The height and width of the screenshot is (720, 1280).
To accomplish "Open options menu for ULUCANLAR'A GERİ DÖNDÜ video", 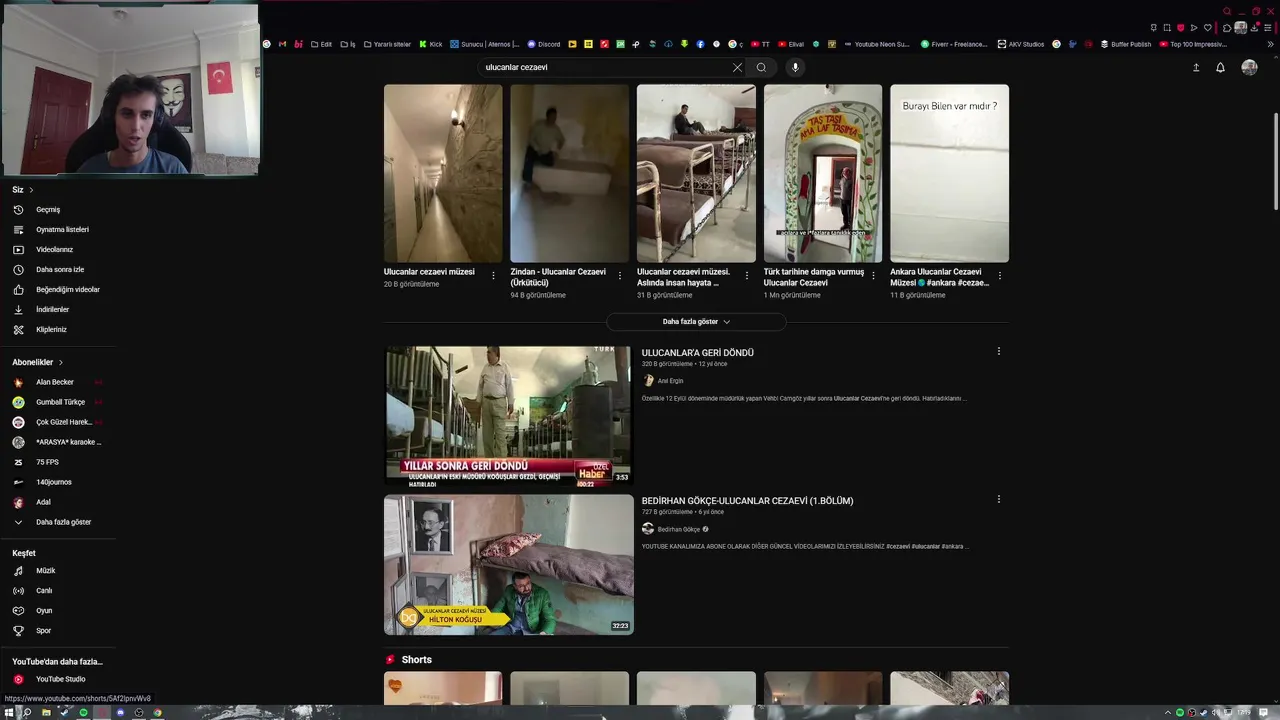I will click(998, 351).
